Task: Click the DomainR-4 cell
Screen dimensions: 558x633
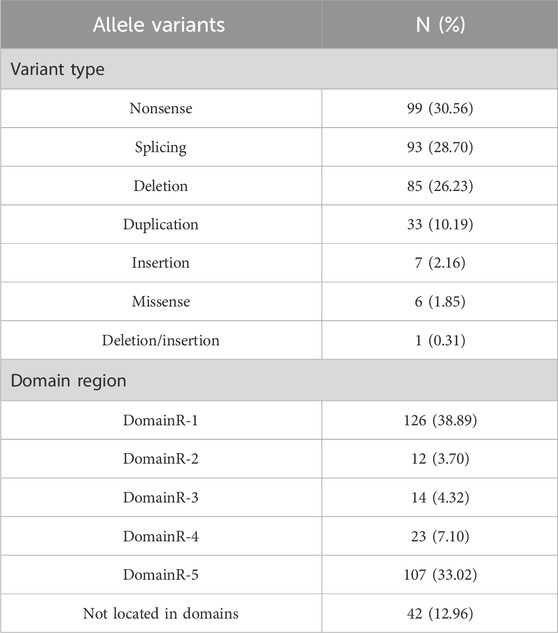Action: tap(161, 536)
